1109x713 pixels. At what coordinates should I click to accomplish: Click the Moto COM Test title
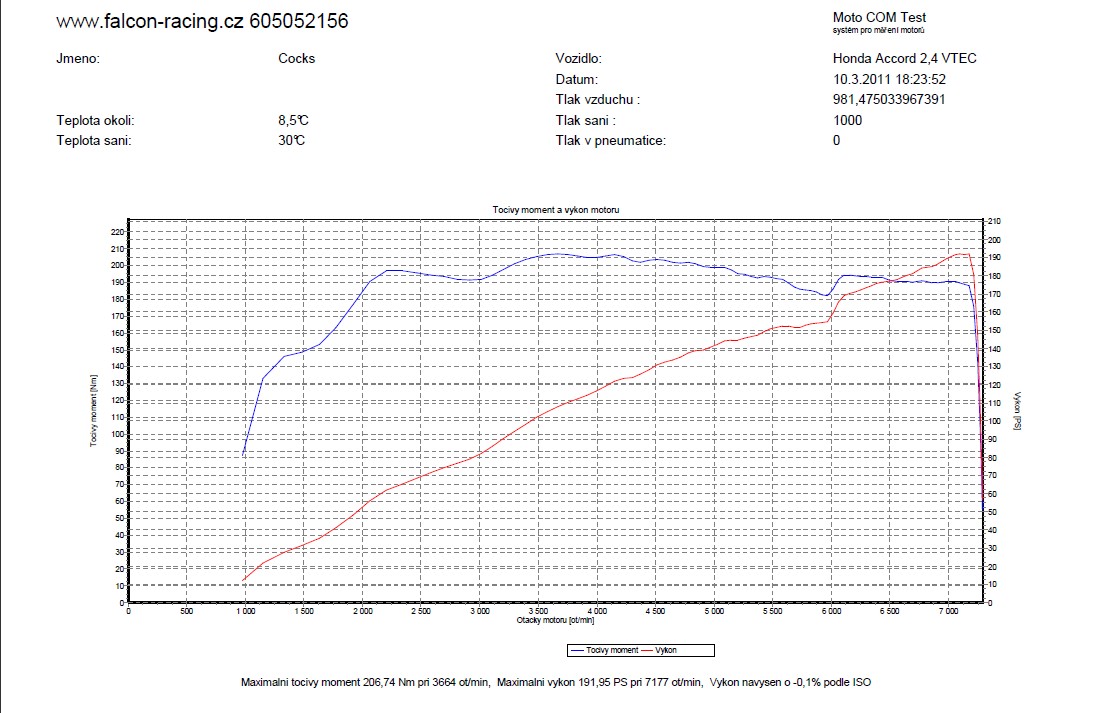click(879, 17)
